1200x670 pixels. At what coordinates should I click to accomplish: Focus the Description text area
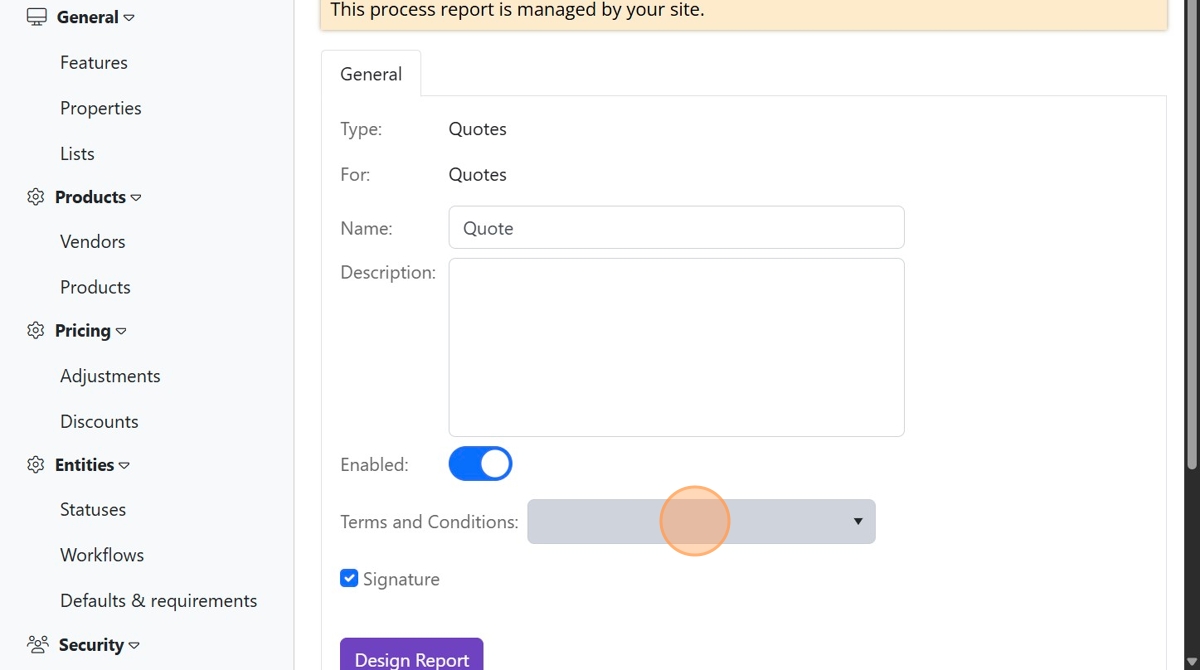click(676, 347)
